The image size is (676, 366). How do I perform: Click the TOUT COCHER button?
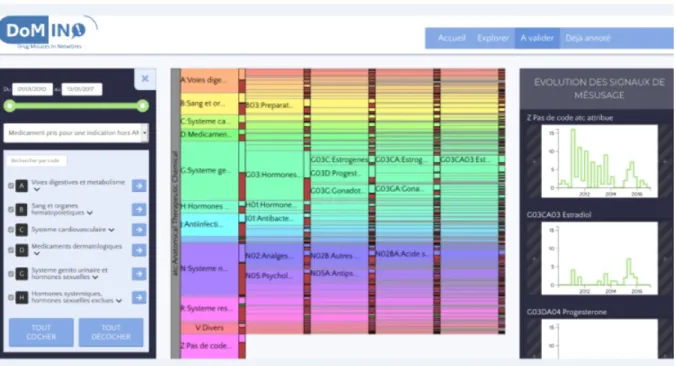[41, 332]
